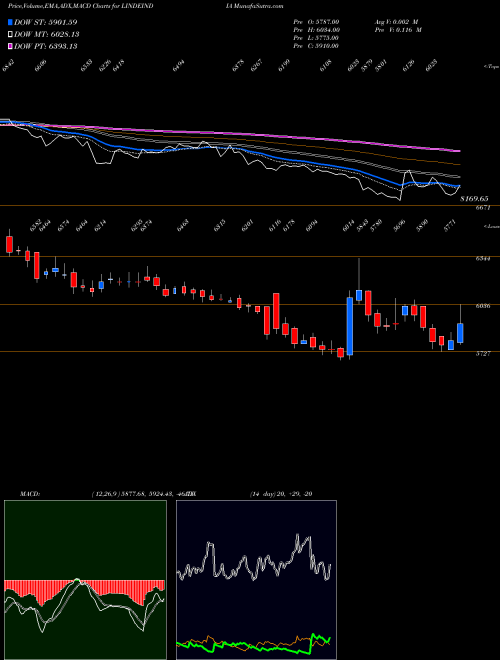
Task: Click the 6671 price level label
Action: click(482, 208)
